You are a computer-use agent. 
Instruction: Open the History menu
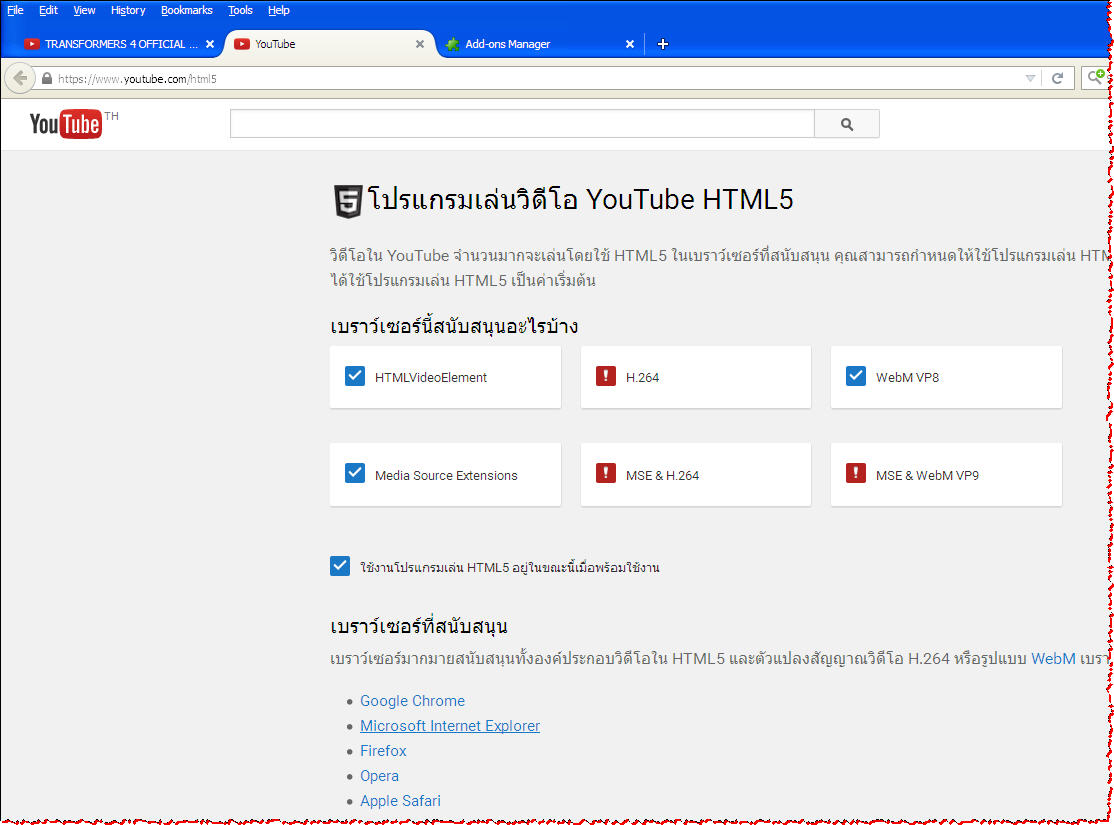click(128, 10)
